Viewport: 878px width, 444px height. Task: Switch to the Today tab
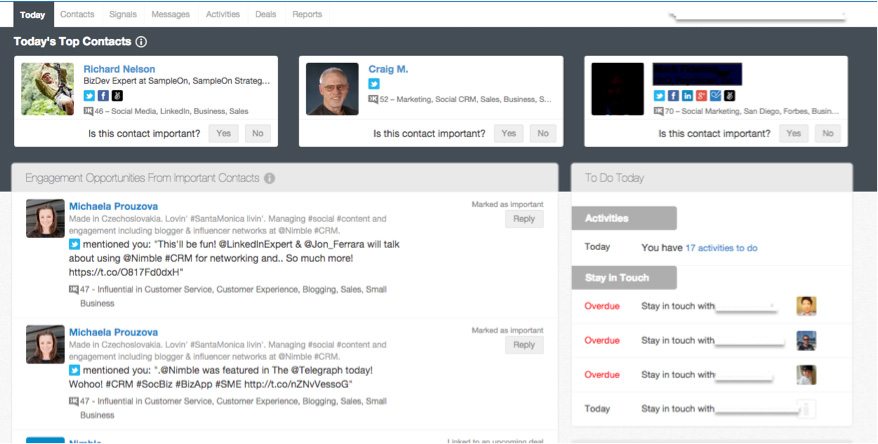(32, 15)
